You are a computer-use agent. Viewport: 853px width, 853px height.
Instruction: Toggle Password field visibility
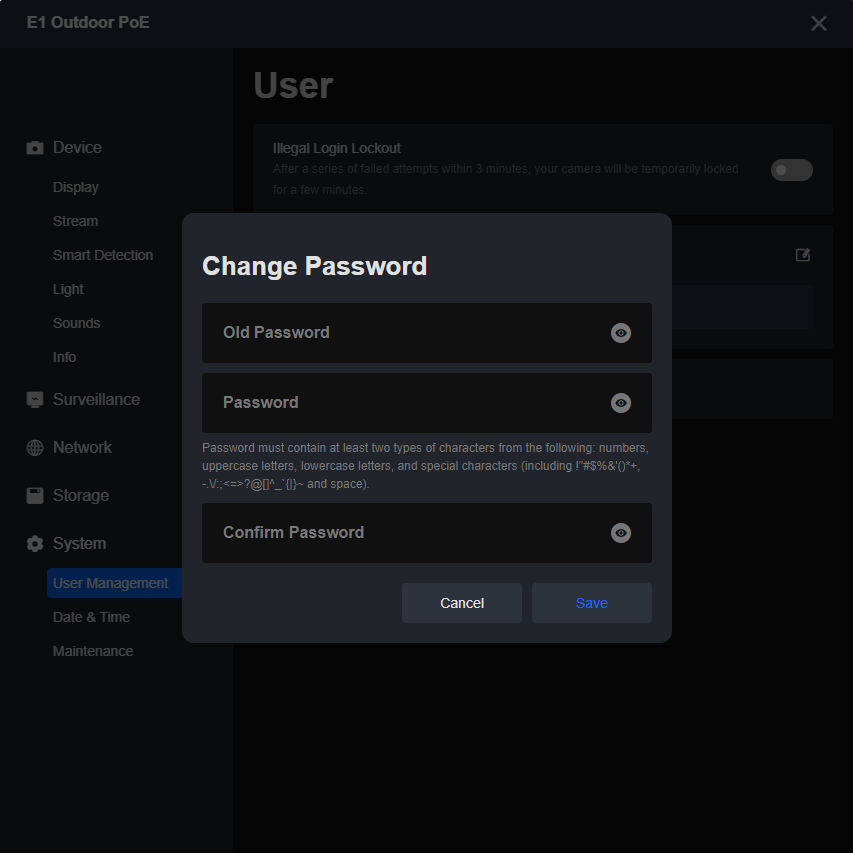click(620, 403)
